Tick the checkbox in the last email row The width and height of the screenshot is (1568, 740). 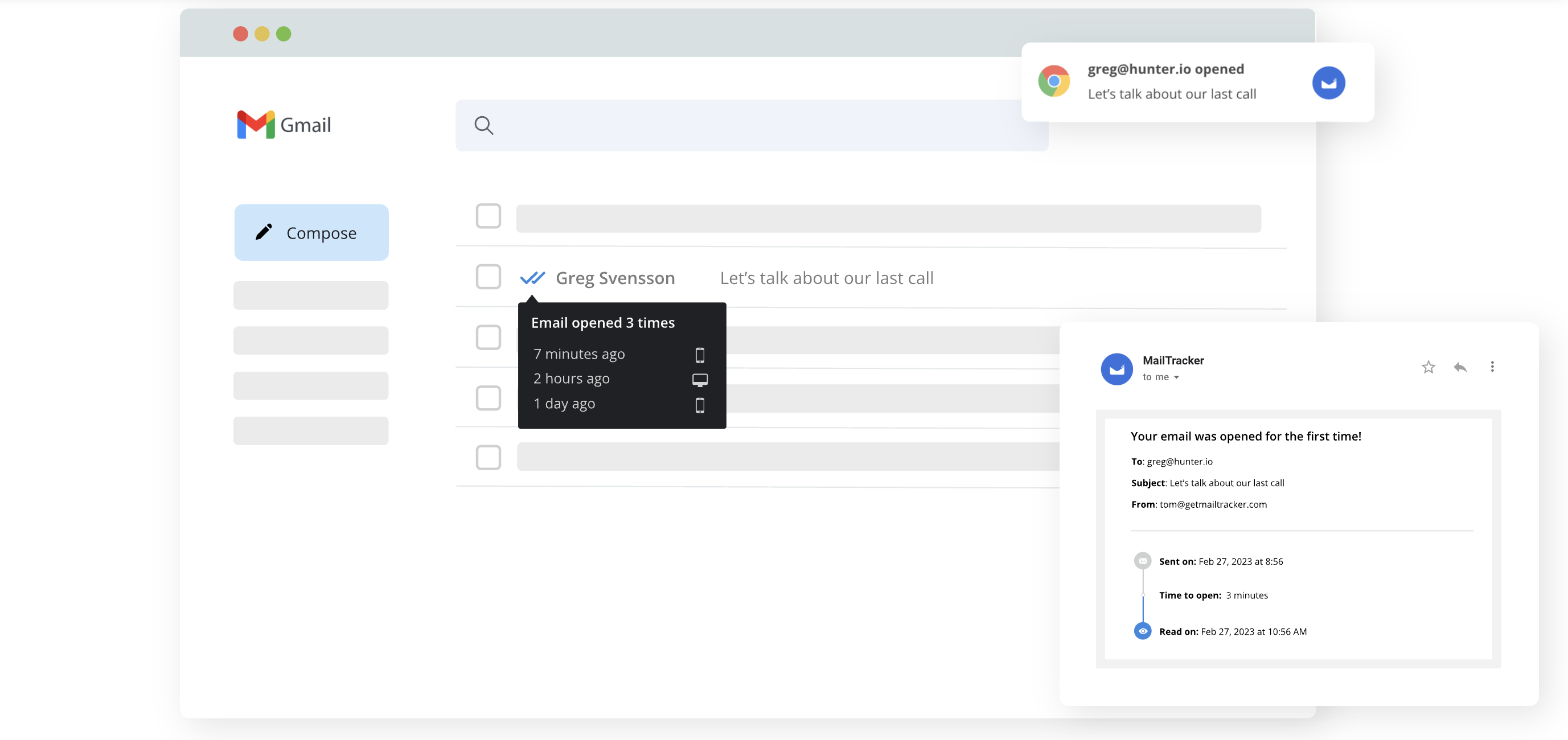488,458
